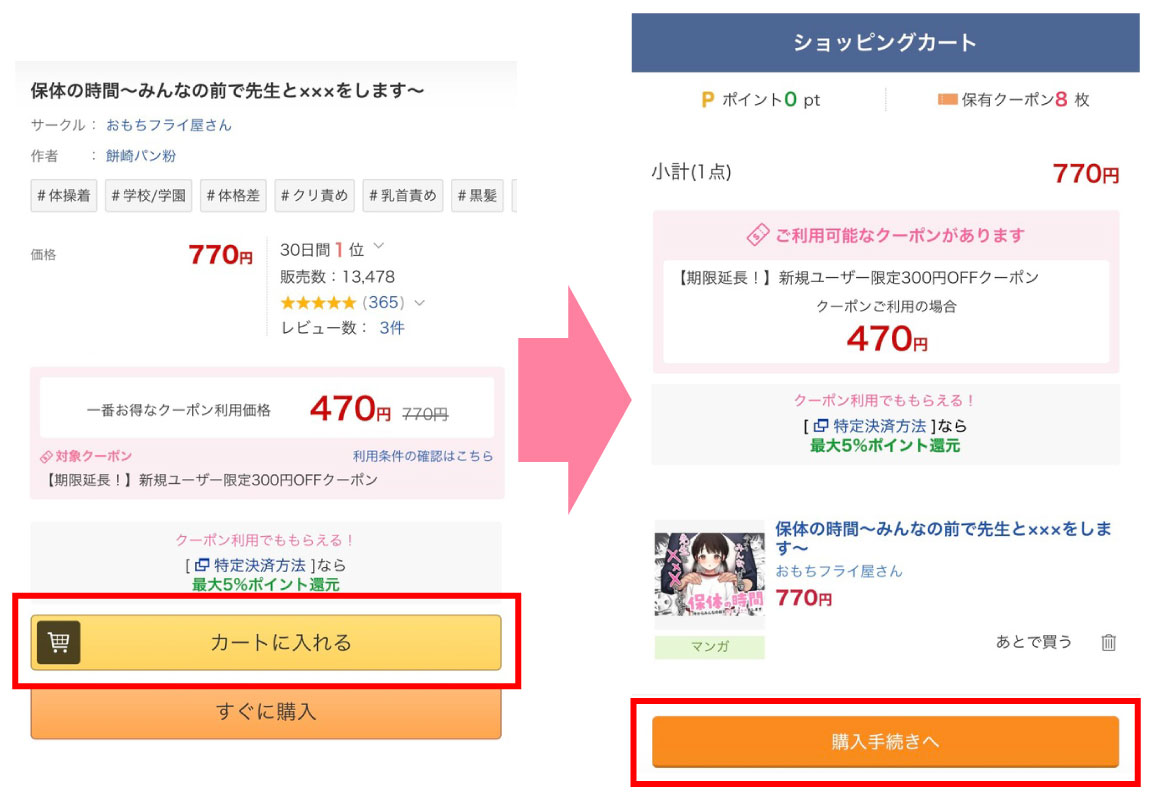Click the product thumbnail in the cart
1150x800 pixels.
pos(709,575)
